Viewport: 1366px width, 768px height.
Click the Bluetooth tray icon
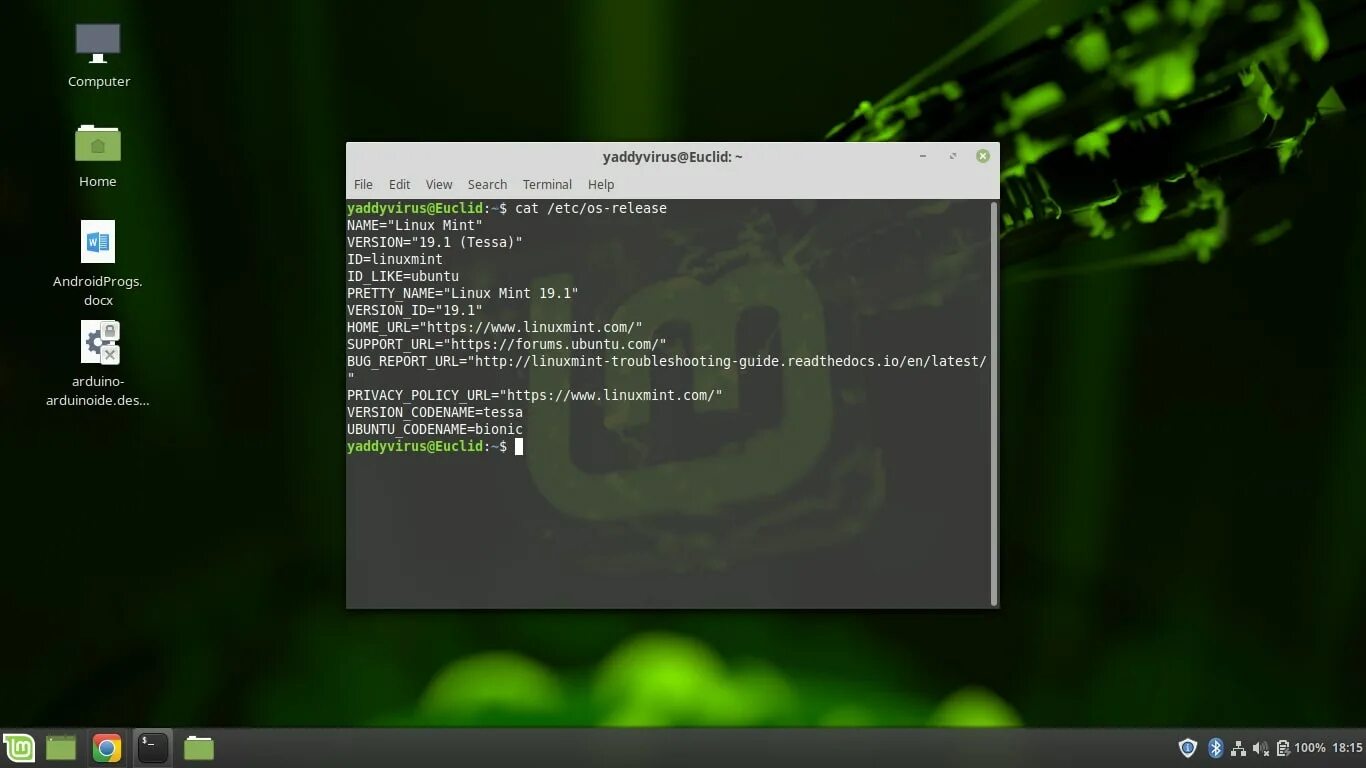(1216, 747)
